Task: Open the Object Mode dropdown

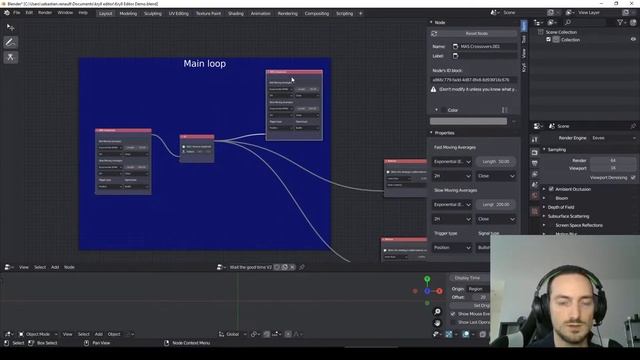Action: click(38, 334)
